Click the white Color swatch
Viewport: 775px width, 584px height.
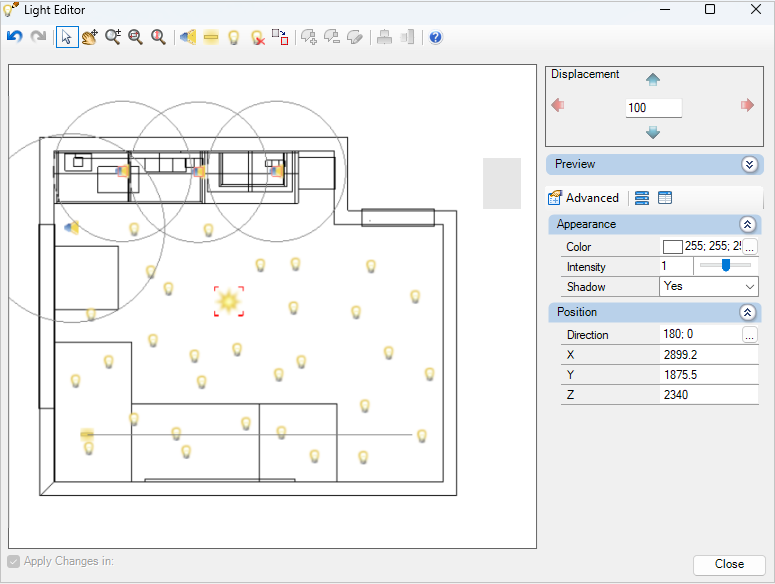[x=672, y=246]
